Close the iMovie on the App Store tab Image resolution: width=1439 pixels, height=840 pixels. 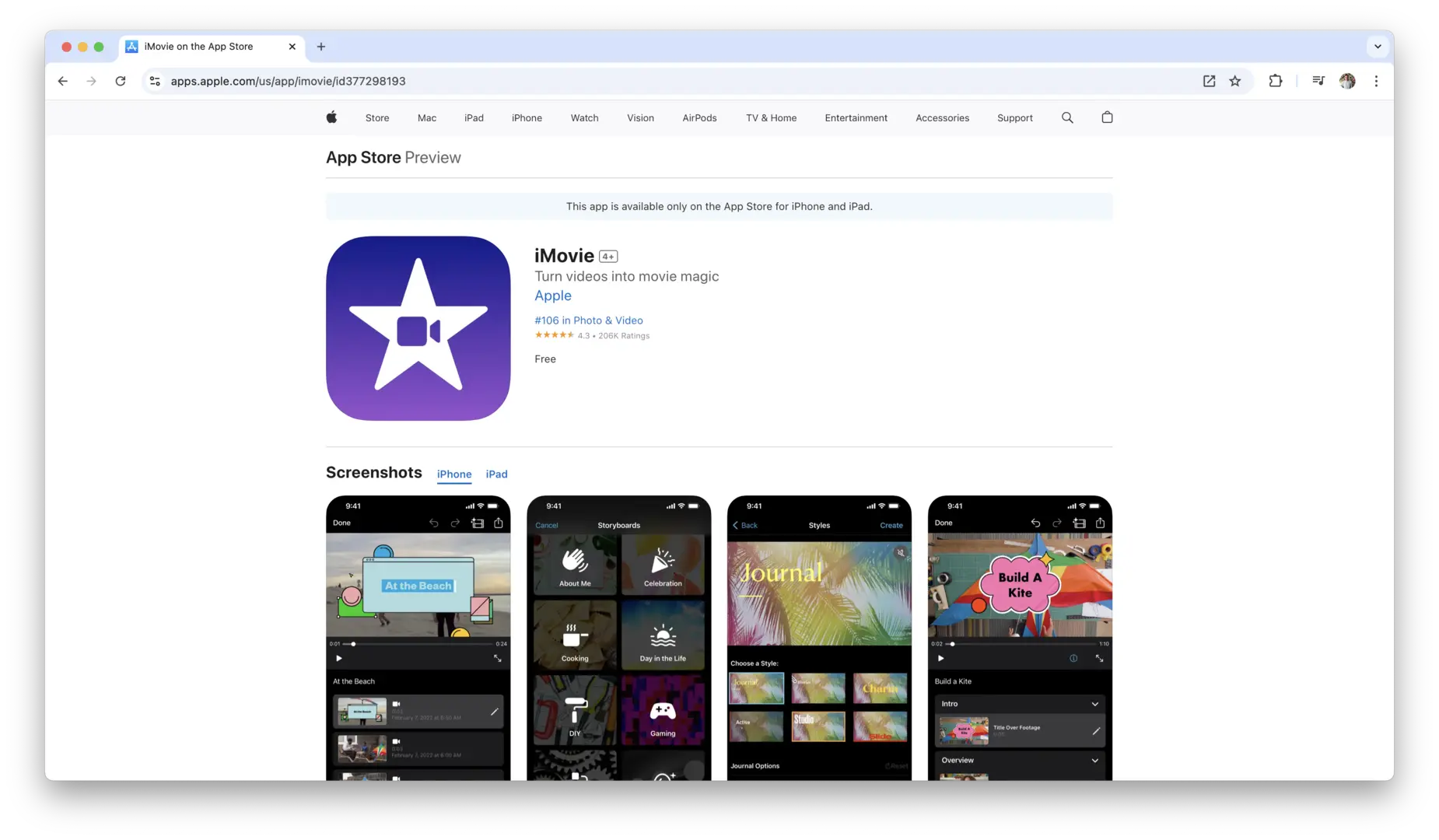coord(292,47)
